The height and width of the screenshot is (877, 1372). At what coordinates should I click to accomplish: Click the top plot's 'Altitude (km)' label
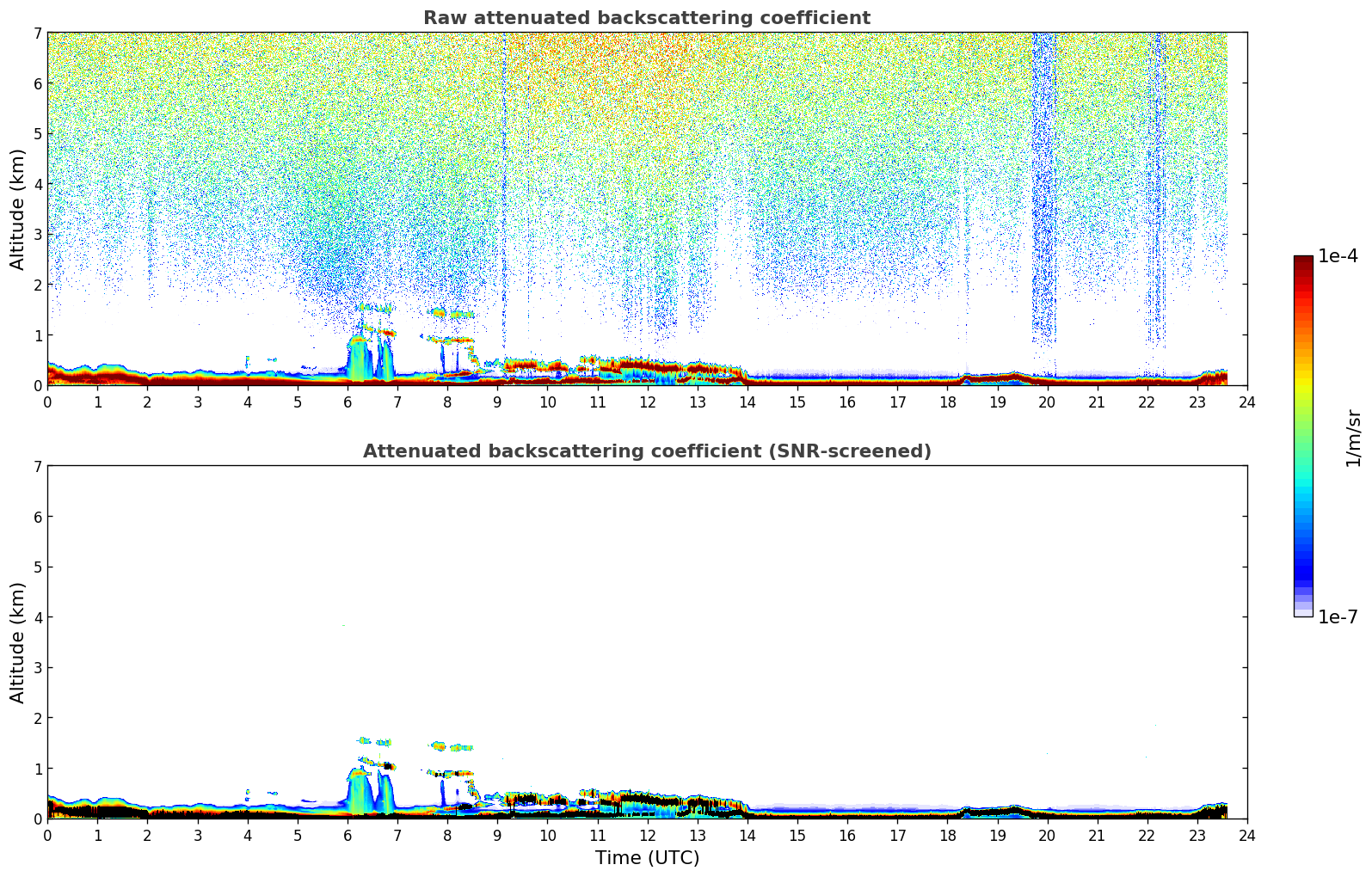[18, 209]
